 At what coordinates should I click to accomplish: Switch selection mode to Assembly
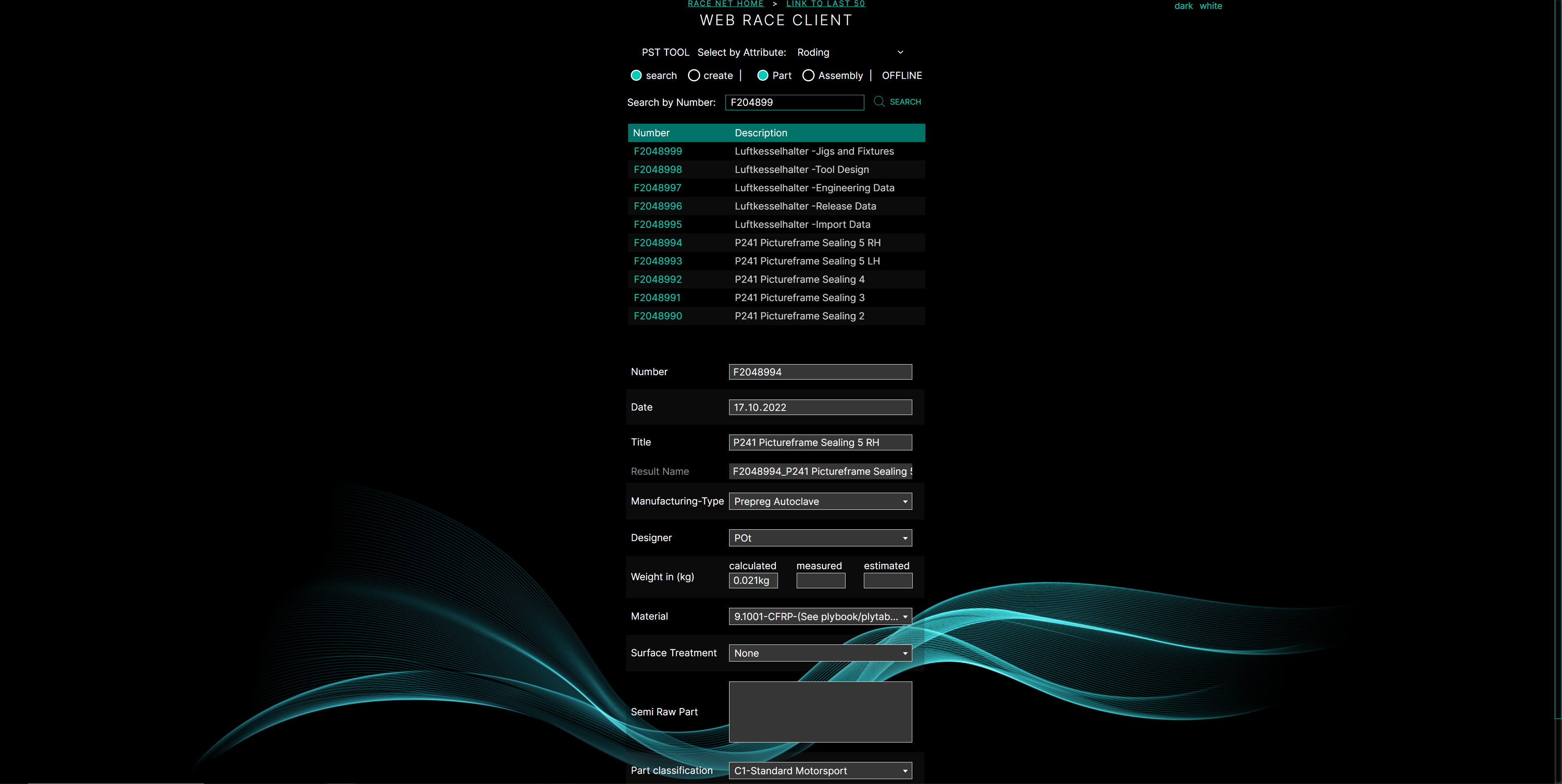(x=808, y=75)
